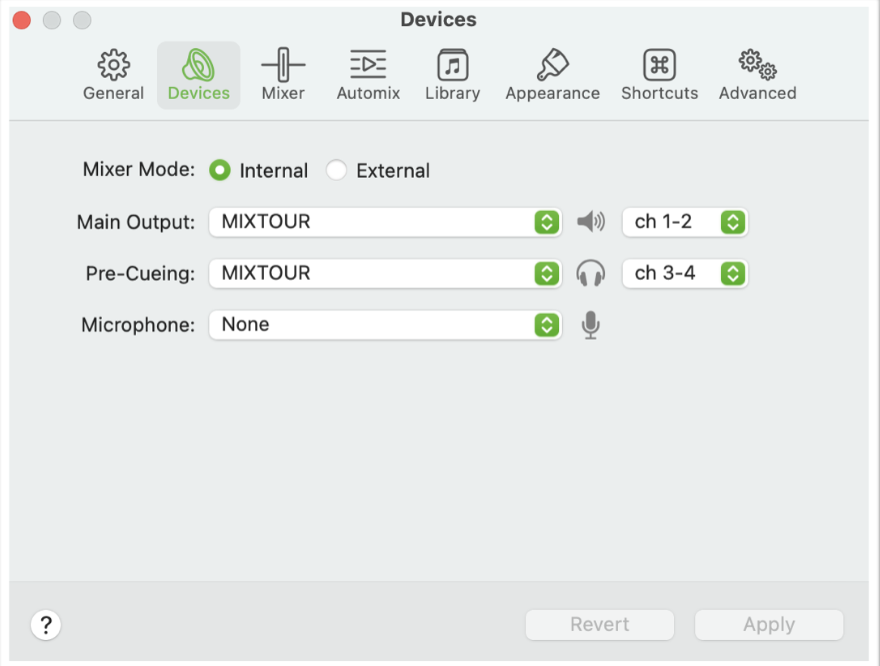
Task: Click the microphone icon beside Microphone
Action: [x=590, y=324]
